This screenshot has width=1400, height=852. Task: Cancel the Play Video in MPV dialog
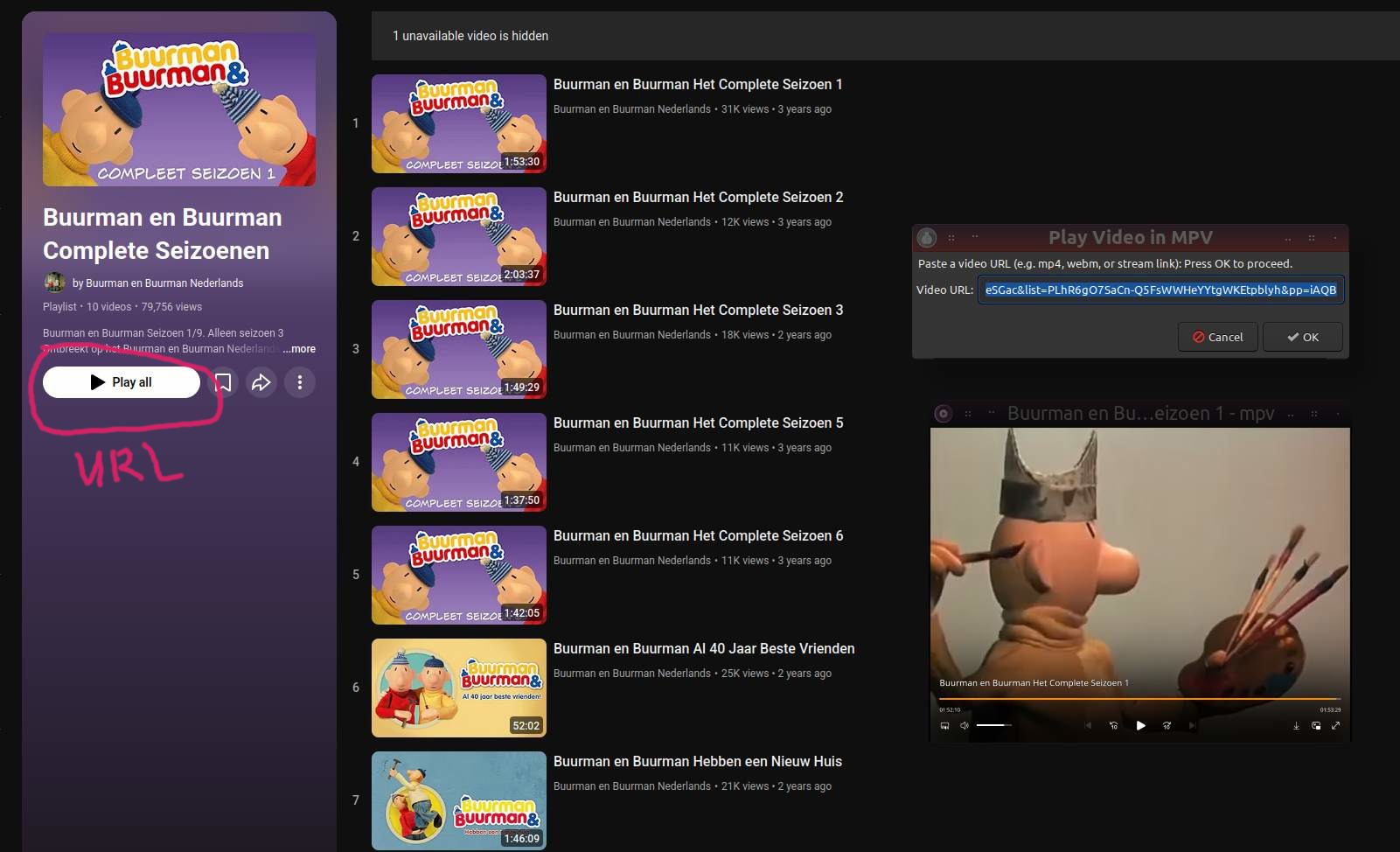(x=1217, y=337)
